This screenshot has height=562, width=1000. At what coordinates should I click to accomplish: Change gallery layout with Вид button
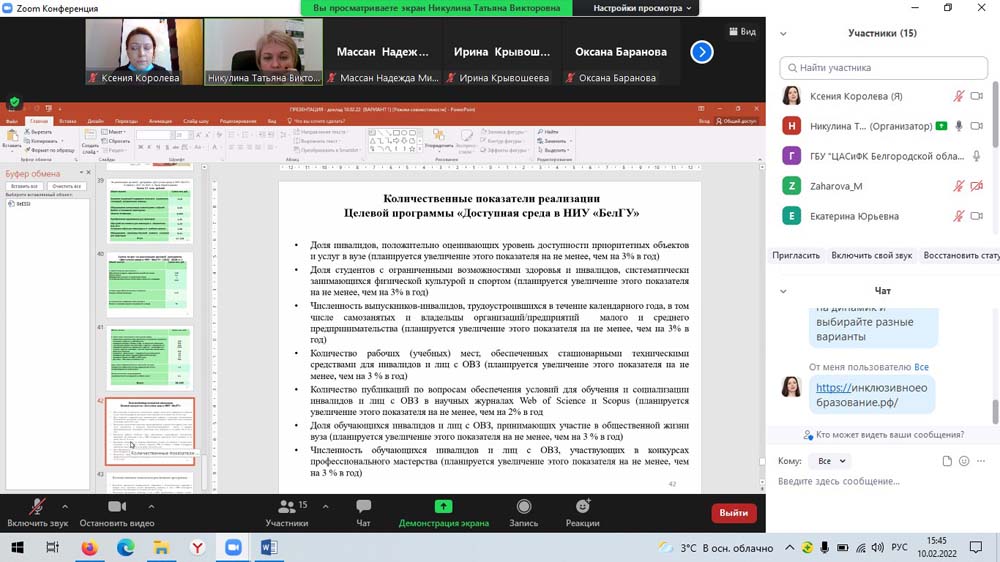pyautogui.click(x=742, y=31)
